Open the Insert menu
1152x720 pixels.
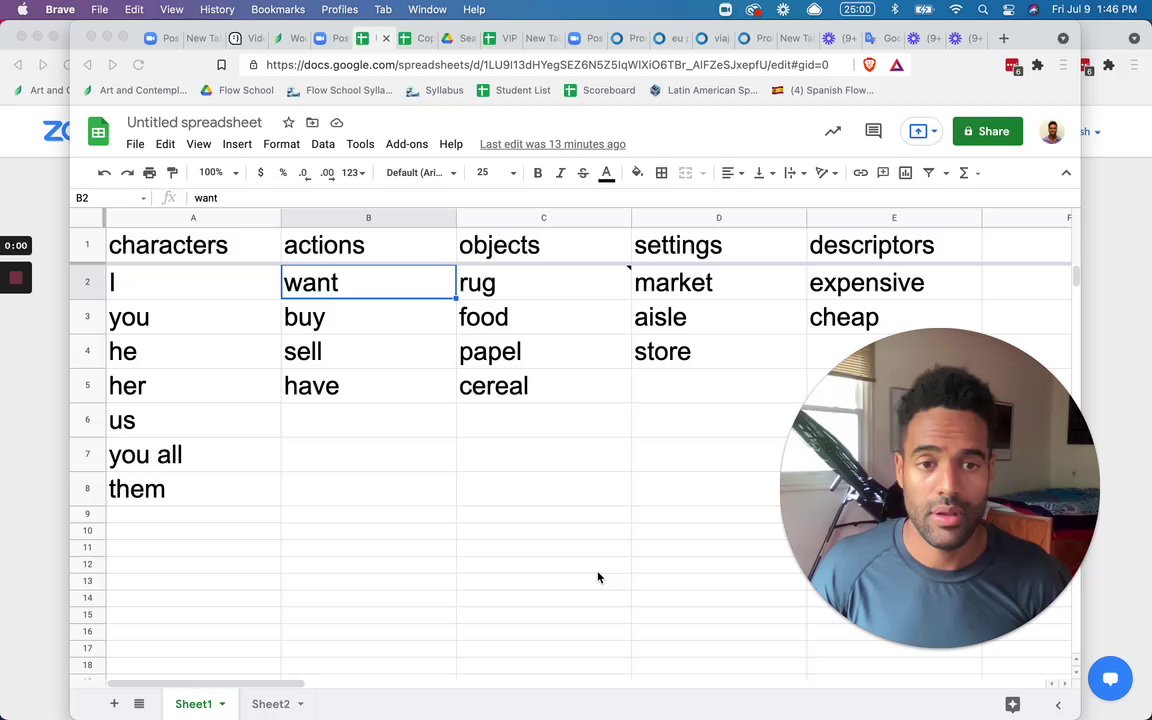pos(237,144)
